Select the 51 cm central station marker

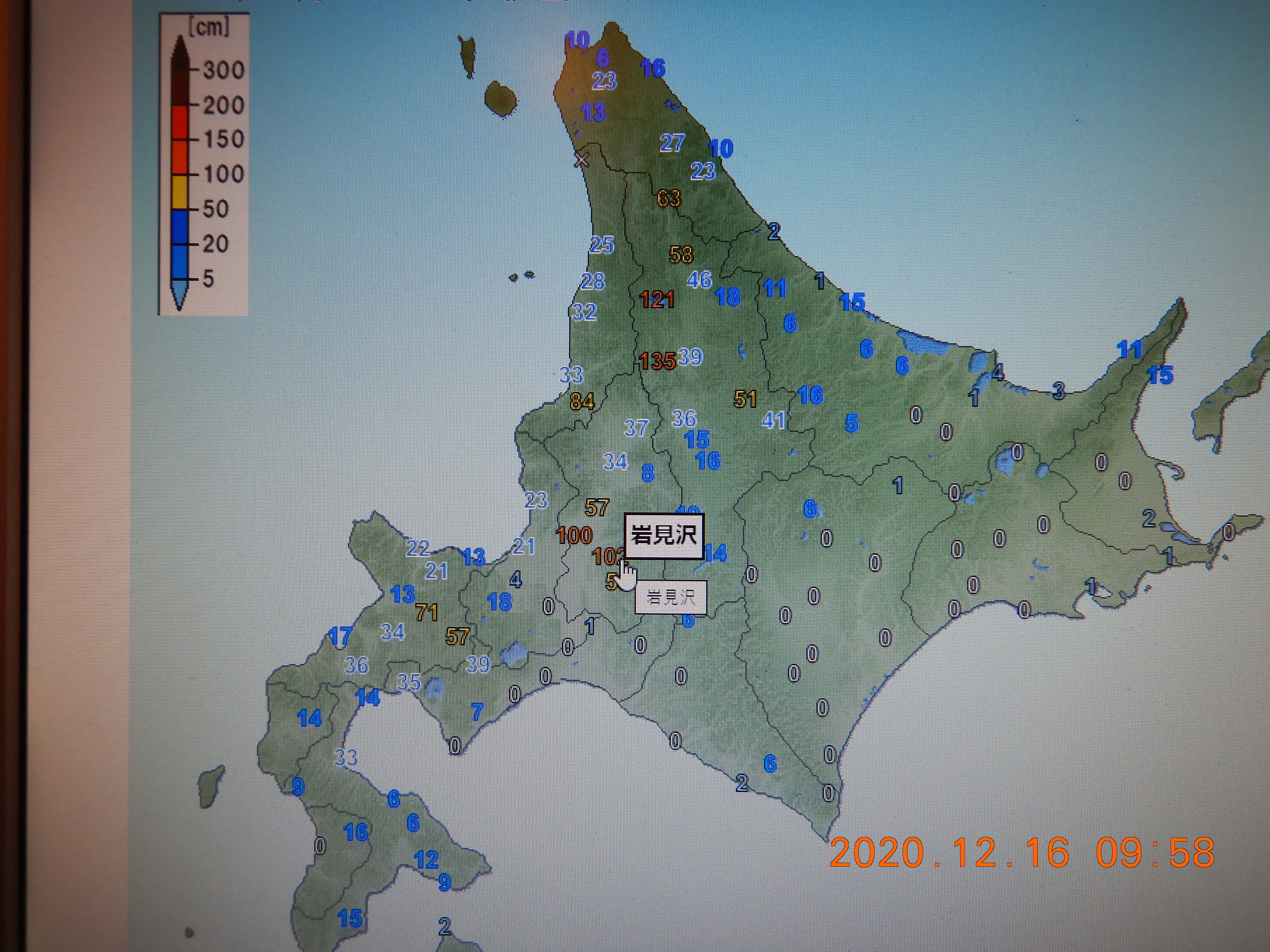click(x=745, y=399)
